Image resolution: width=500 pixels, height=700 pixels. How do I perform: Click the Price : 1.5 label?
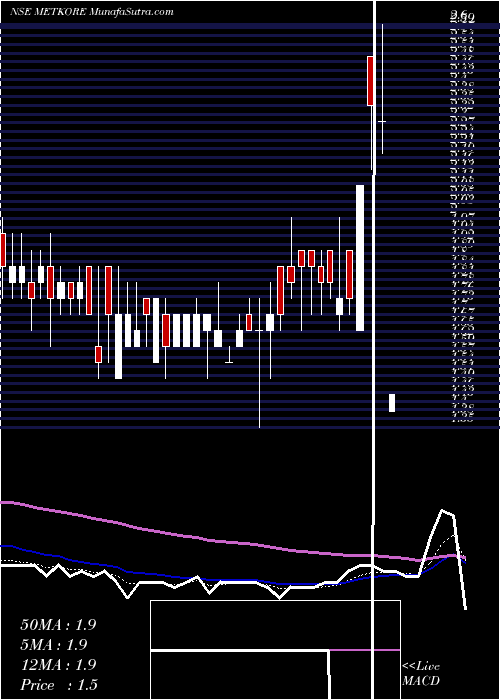pos(59,684)
